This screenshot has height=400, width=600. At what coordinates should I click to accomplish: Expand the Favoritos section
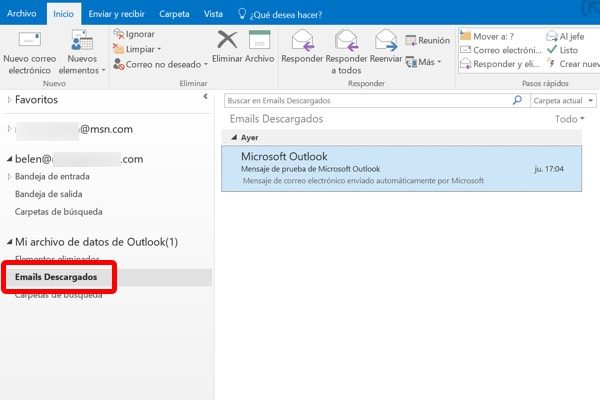click(9, 100)
